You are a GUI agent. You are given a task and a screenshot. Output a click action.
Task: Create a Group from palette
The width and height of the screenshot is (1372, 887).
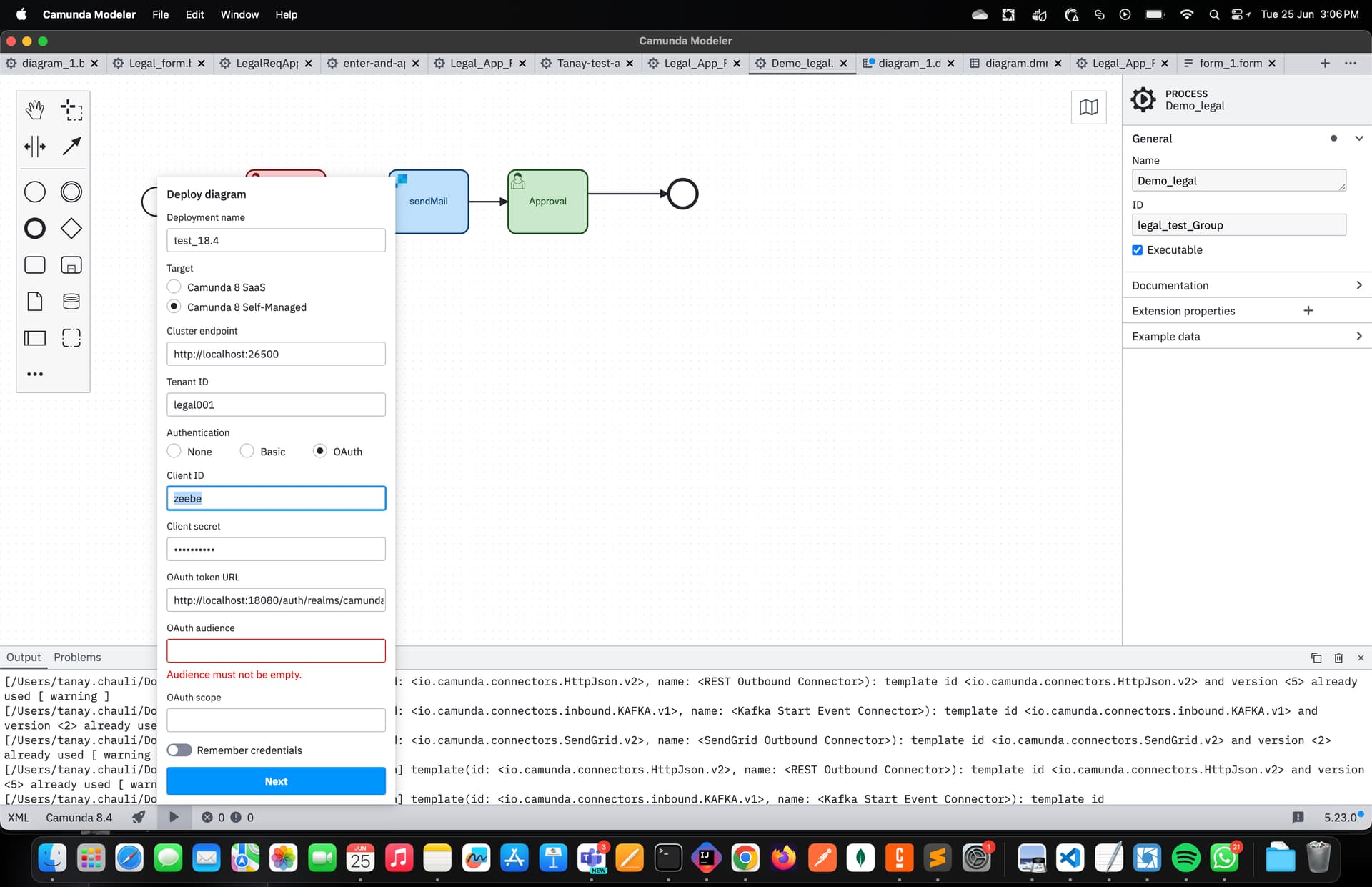click(71, 338)
